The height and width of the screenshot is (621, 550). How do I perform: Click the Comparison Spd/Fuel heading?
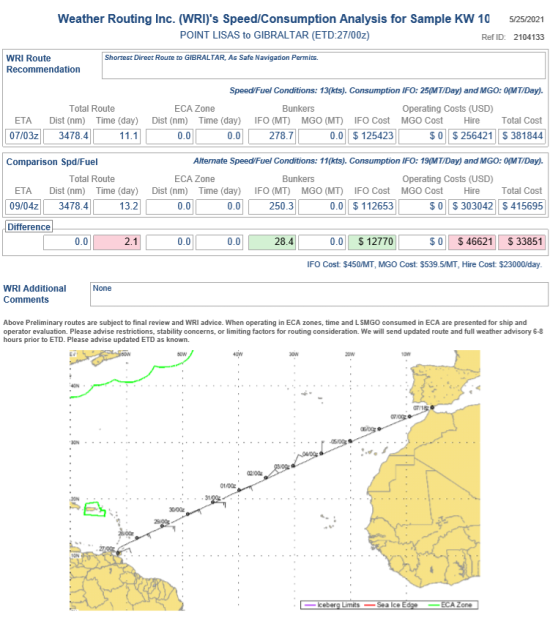52,162
